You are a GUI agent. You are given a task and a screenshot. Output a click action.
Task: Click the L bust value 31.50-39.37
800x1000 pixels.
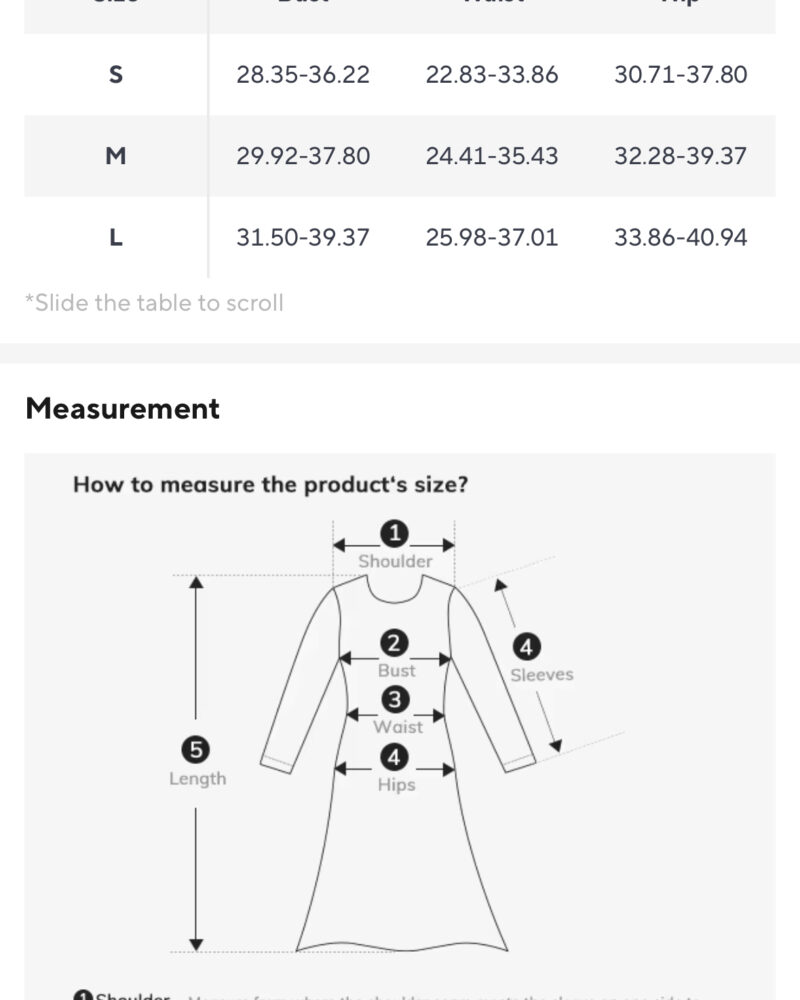click(303, 238)
